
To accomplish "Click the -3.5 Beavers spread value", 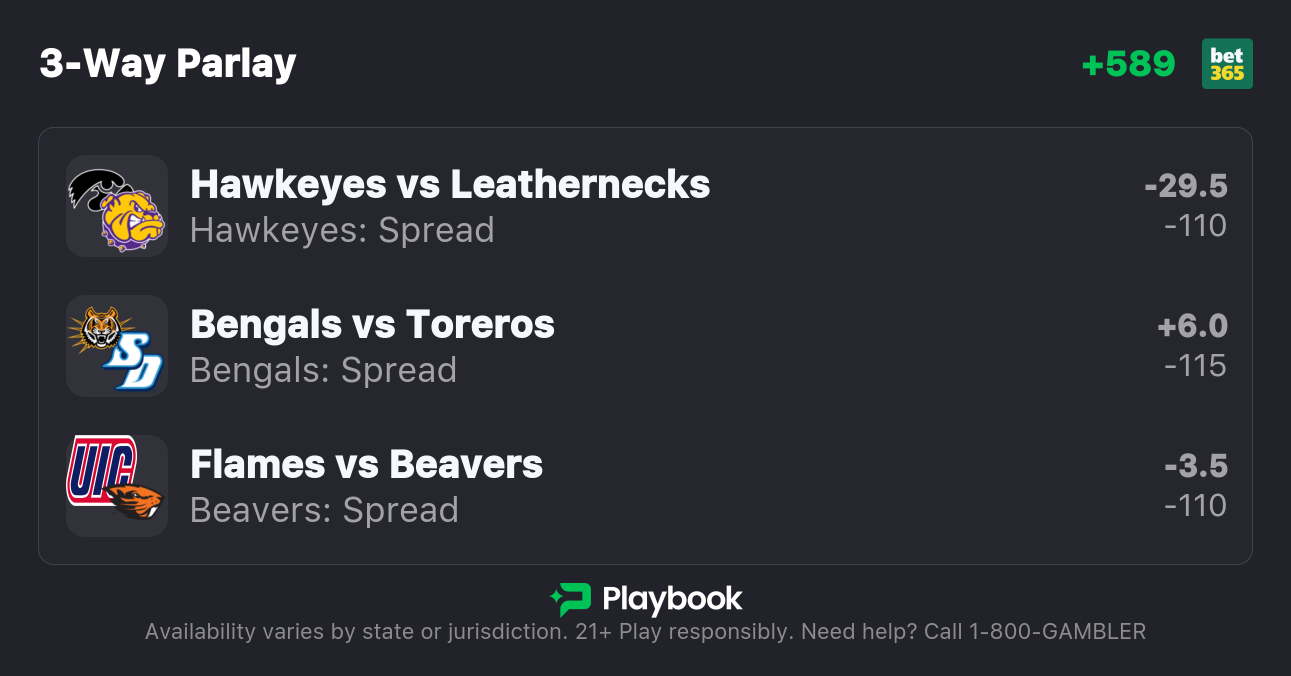I will (x=1195, y=466).
